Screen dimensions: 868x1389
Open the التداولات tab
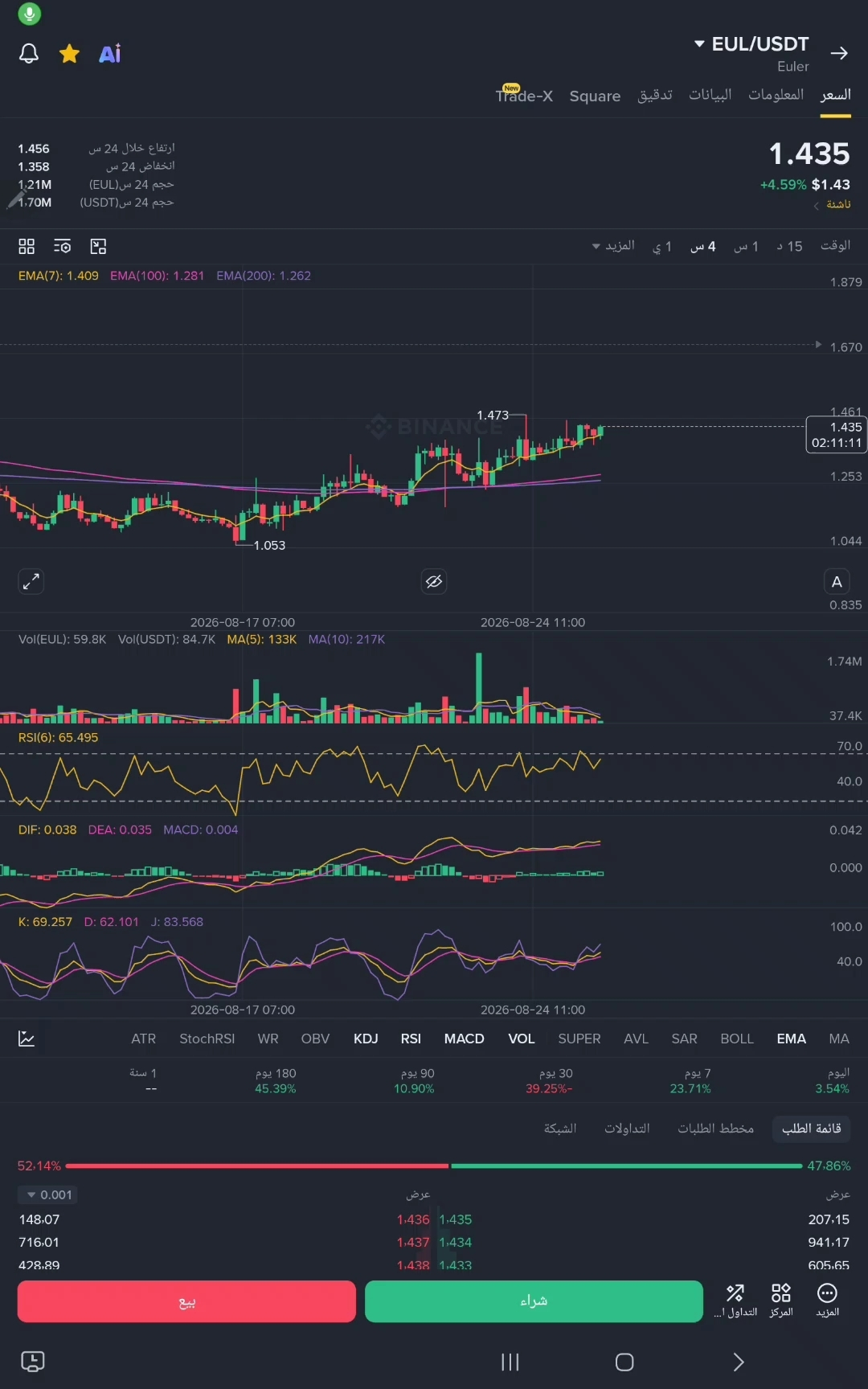(627, 1129)
